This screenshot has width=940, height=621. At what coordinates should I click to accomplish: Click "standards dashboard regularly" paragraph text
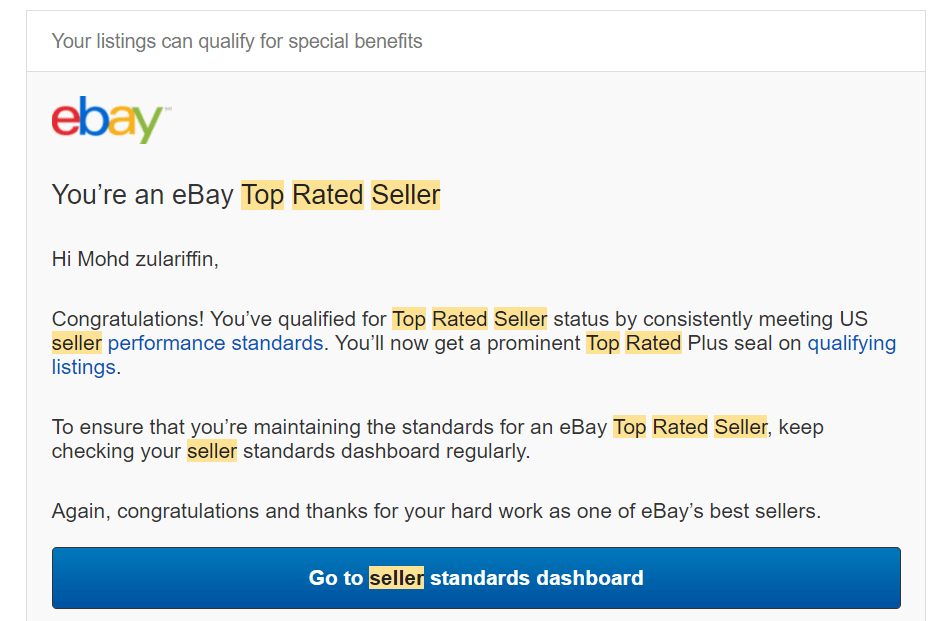pyautogui.click(x=386, y=451)
